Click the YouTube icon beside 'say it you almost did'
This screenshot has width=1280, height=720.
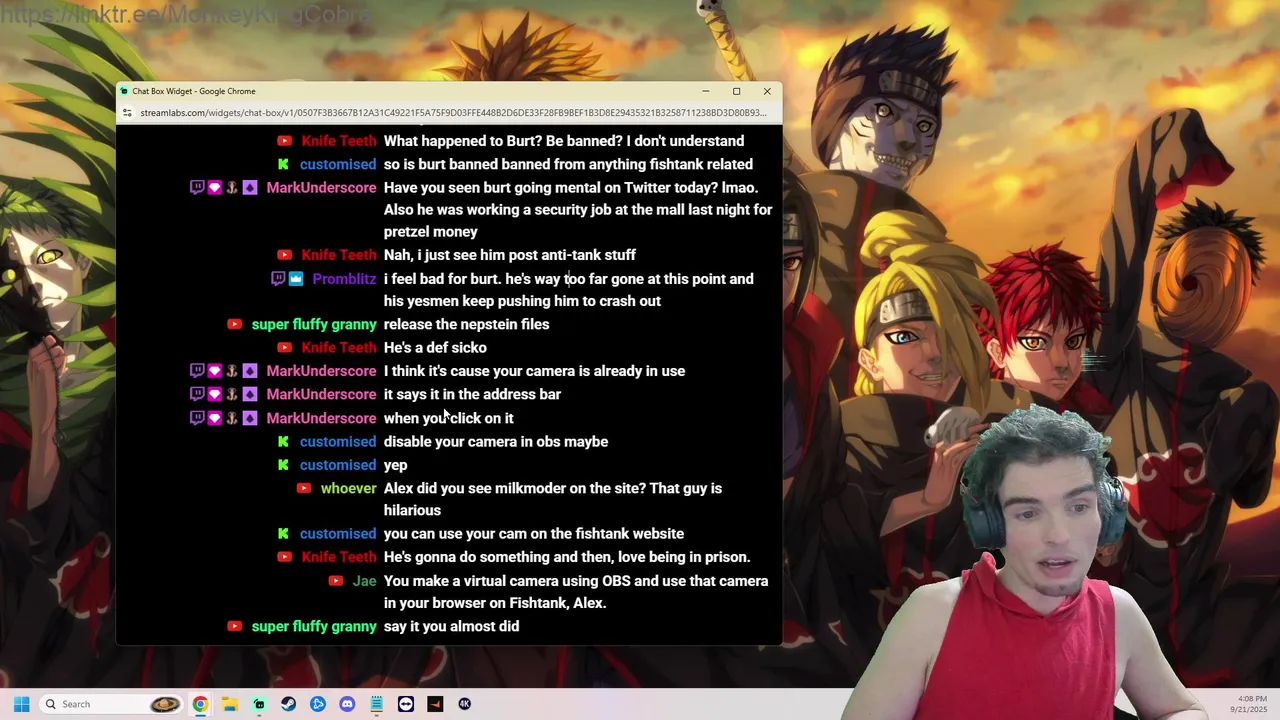(235, 626)
